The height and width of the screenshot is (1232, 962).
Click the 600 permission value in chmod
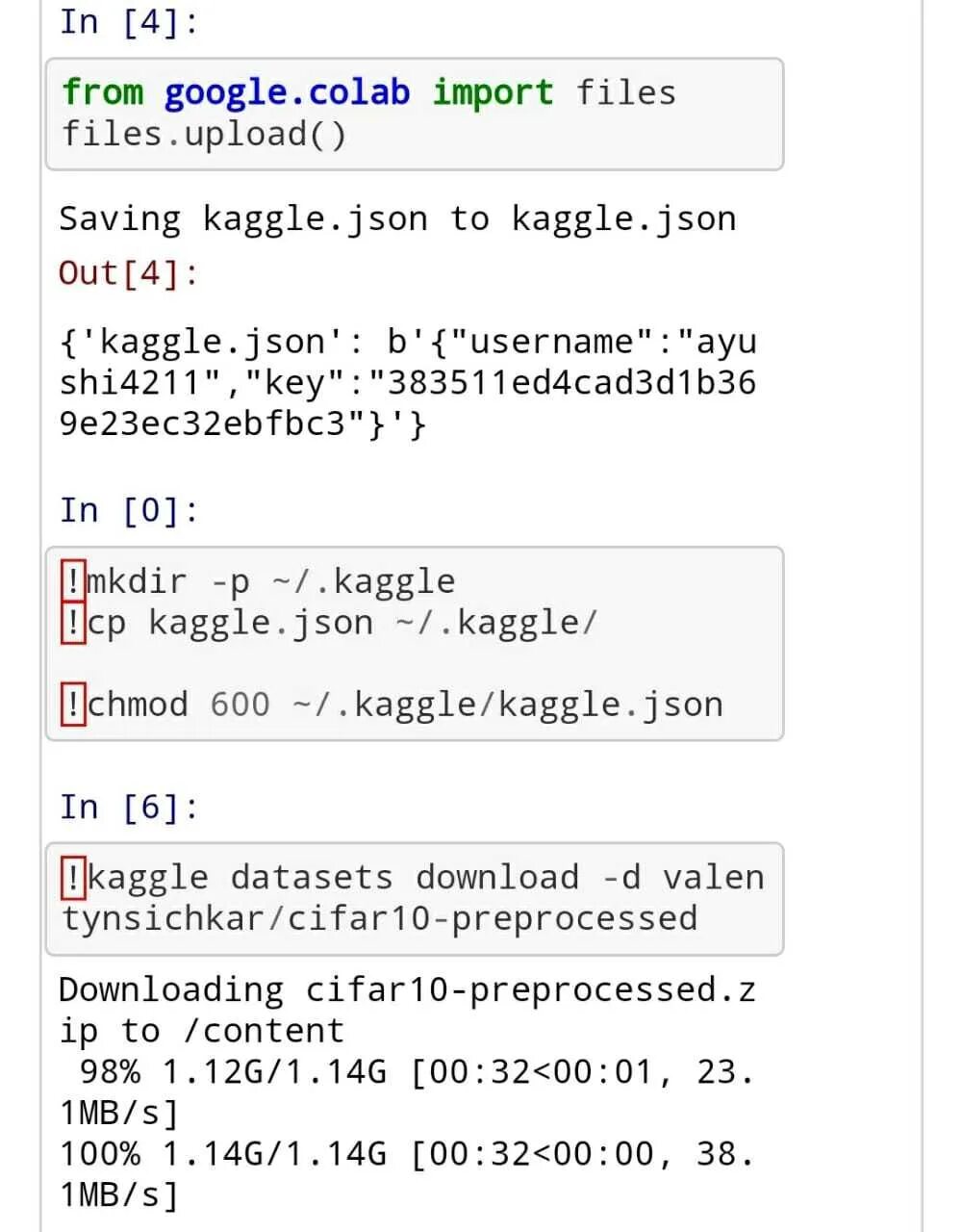[x=240, y=705]
